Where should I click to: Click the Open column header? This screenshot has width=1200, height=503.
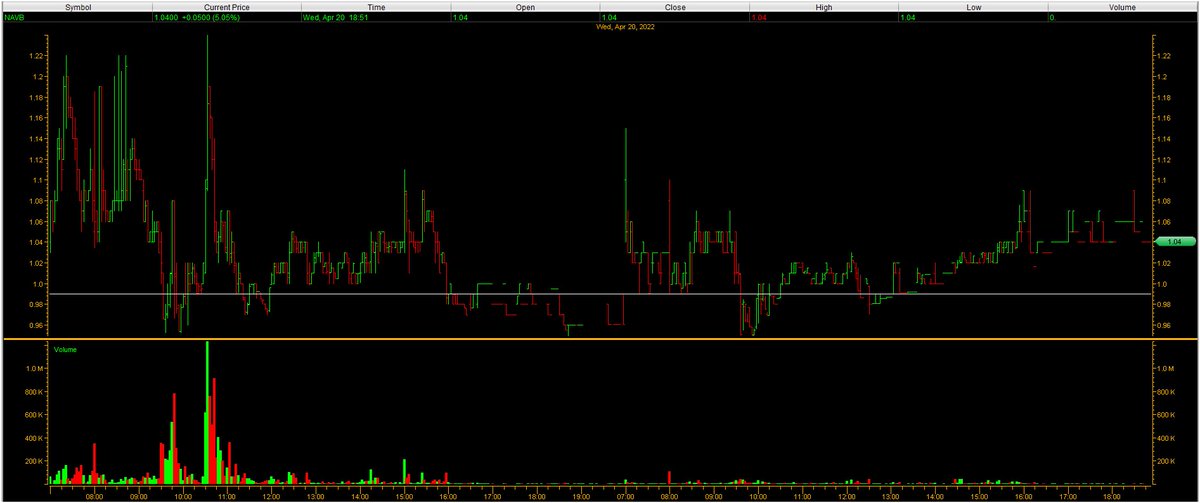point(524,6)
